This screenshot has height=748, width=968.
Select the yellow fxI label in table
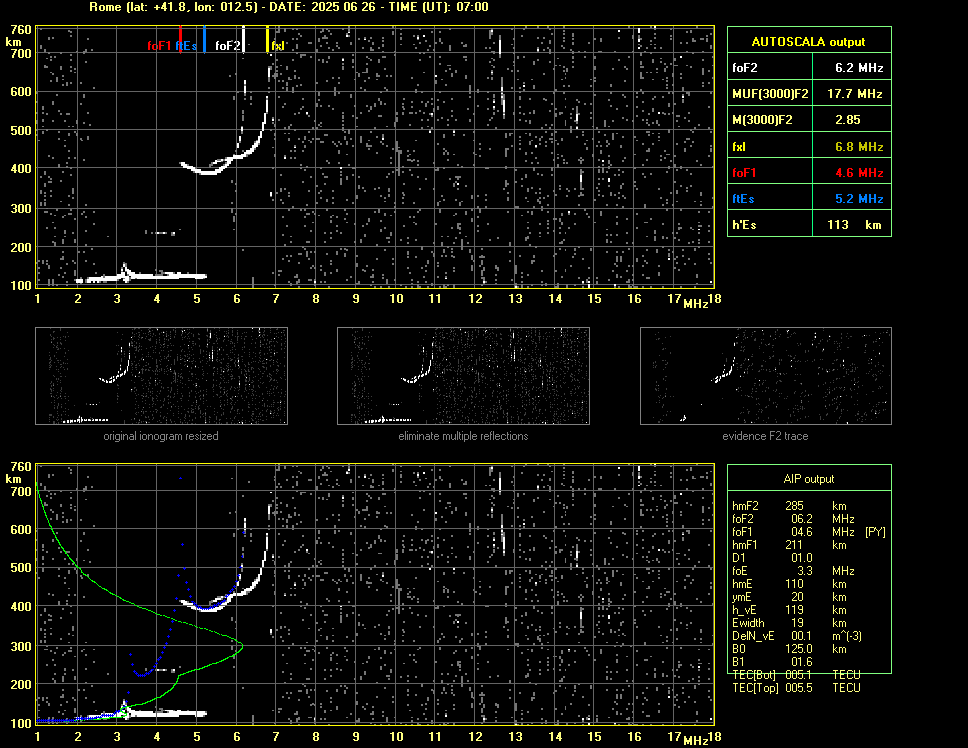point(739,147)
